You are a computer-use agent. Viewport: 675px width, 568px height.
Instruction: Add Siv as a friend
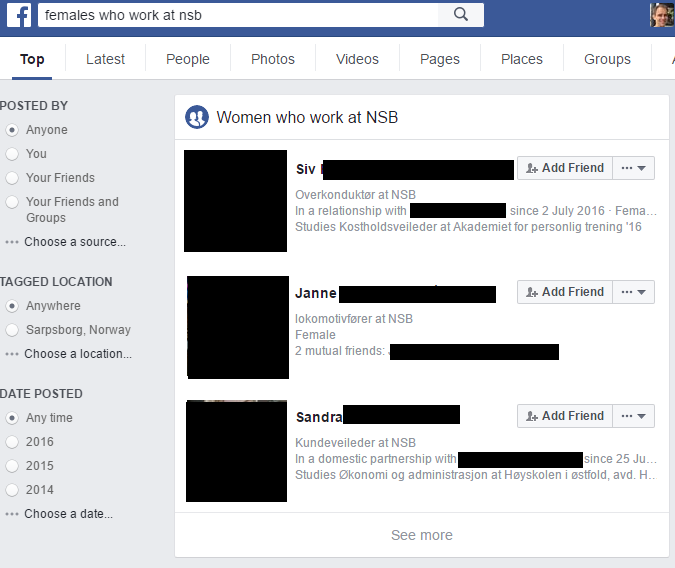[565, 168]
